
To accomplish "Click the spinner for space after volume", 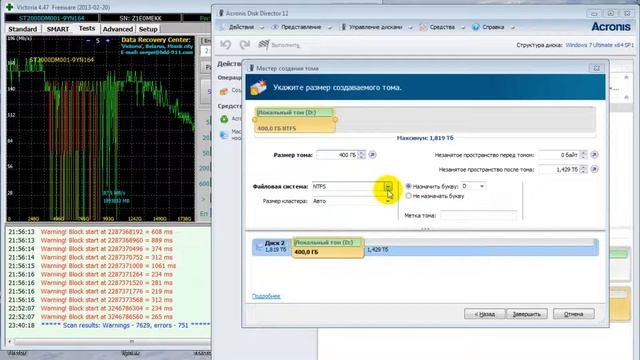I will (x=583, y=169).
